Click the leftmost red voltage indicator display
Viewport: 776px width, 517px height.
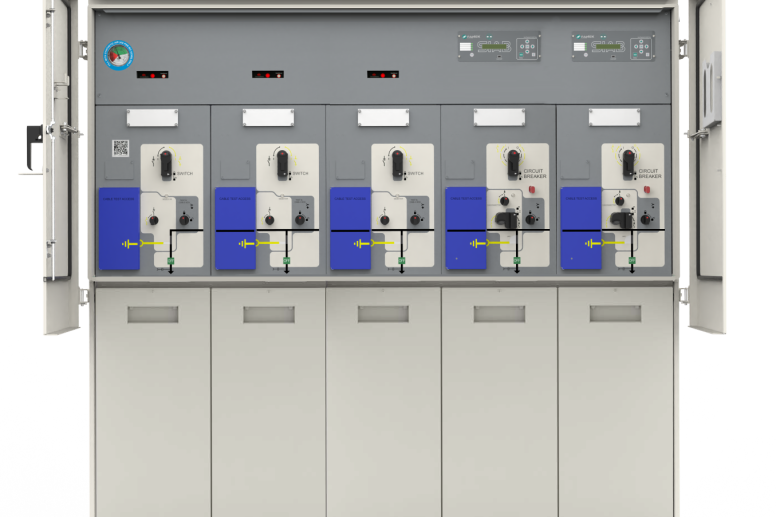coord(152,74)
